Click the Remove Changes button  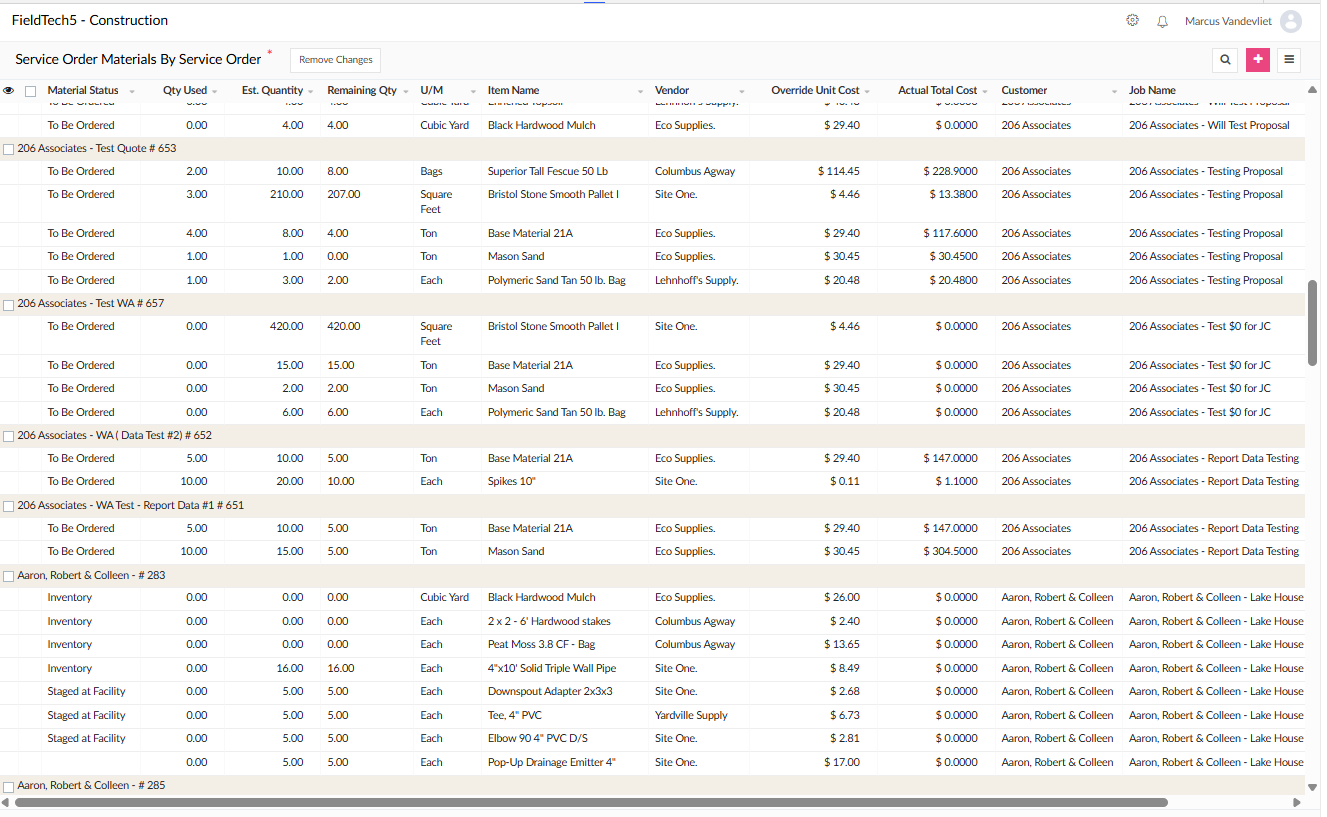335,60
